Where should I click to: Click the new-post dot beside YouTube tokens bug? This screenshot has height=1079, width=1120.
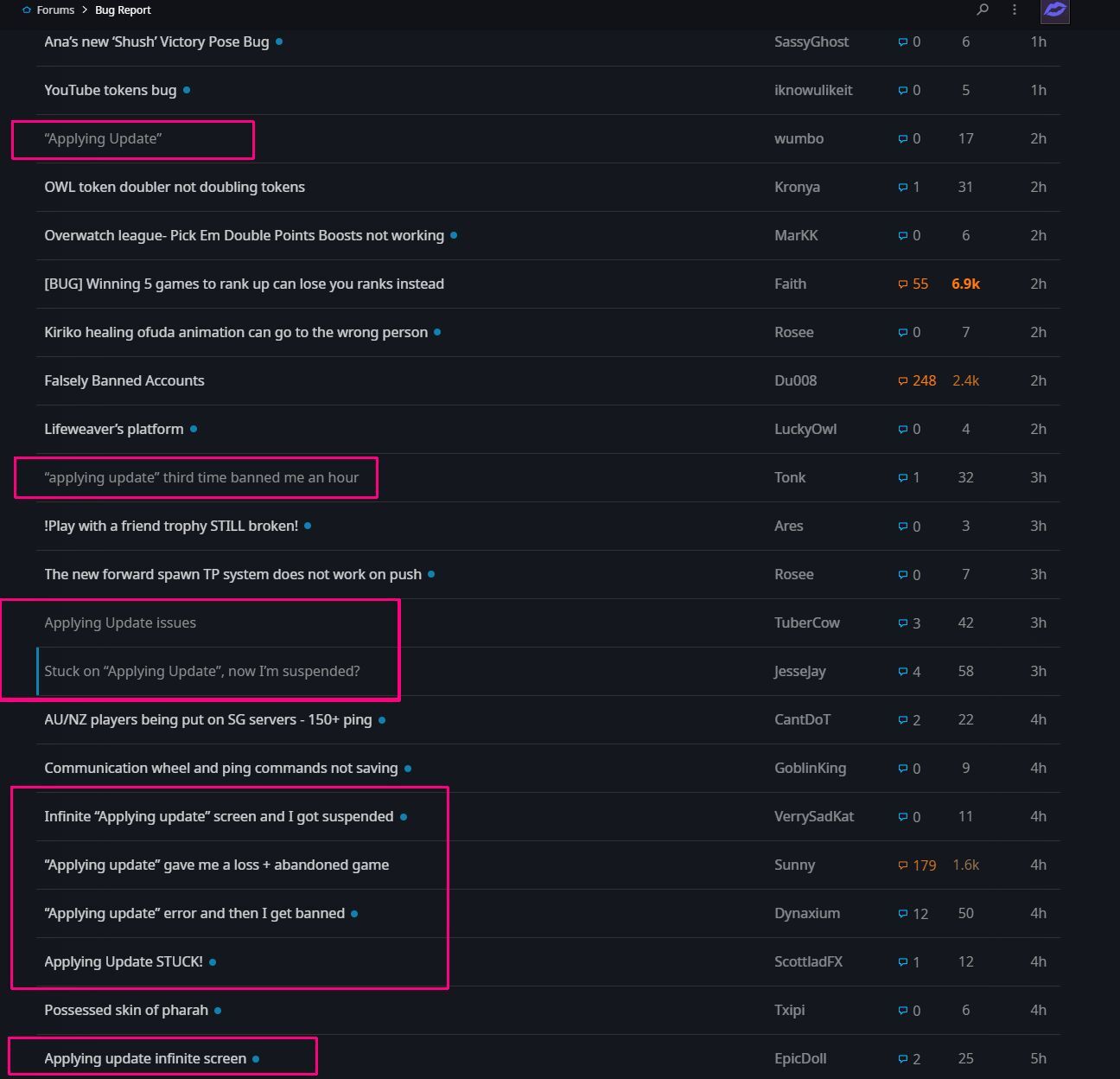tap(187, 90)
